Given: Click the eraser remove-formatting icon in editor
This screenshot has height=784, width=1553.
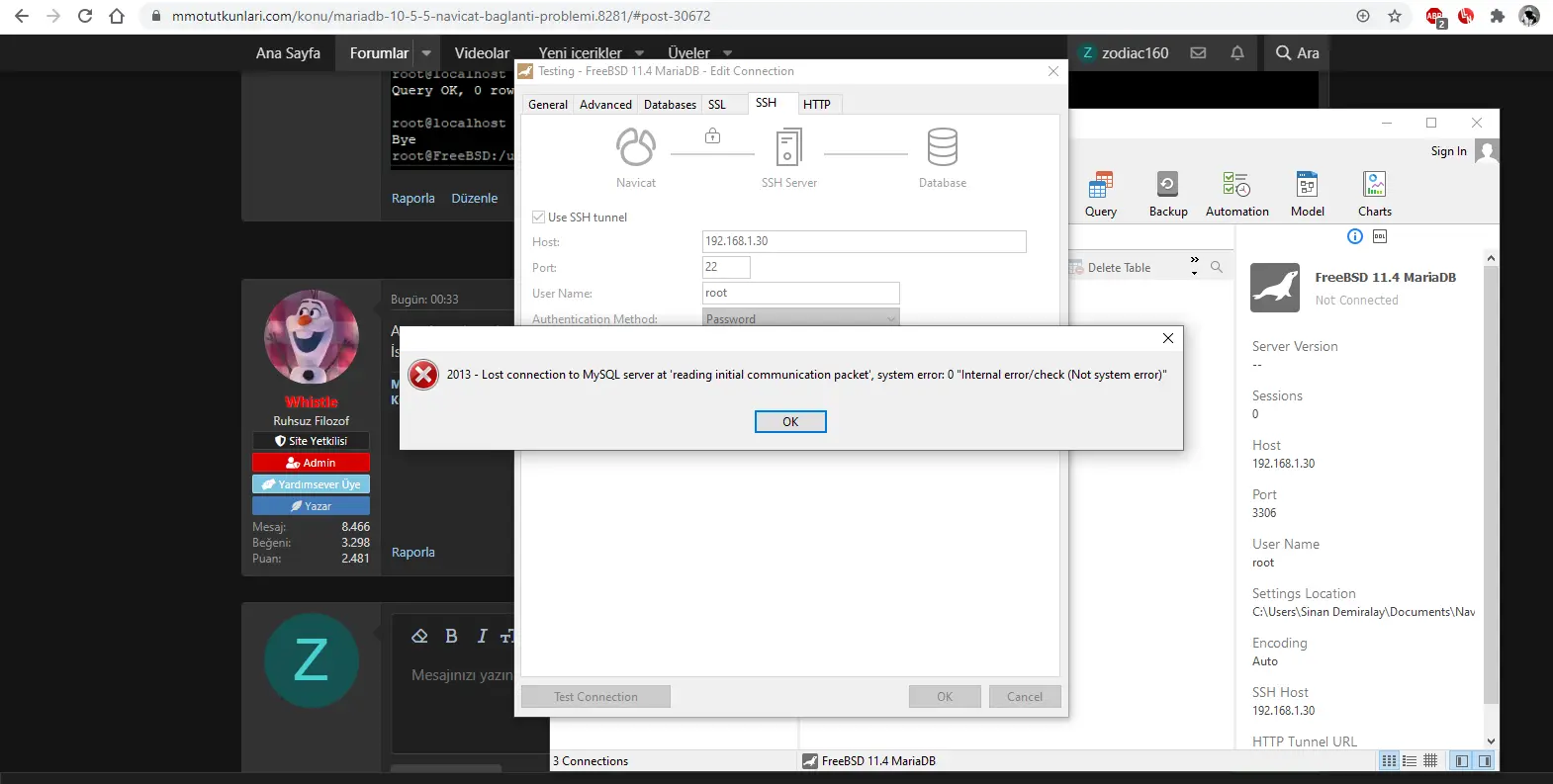Looking at the screenshot, I should 419,637.
